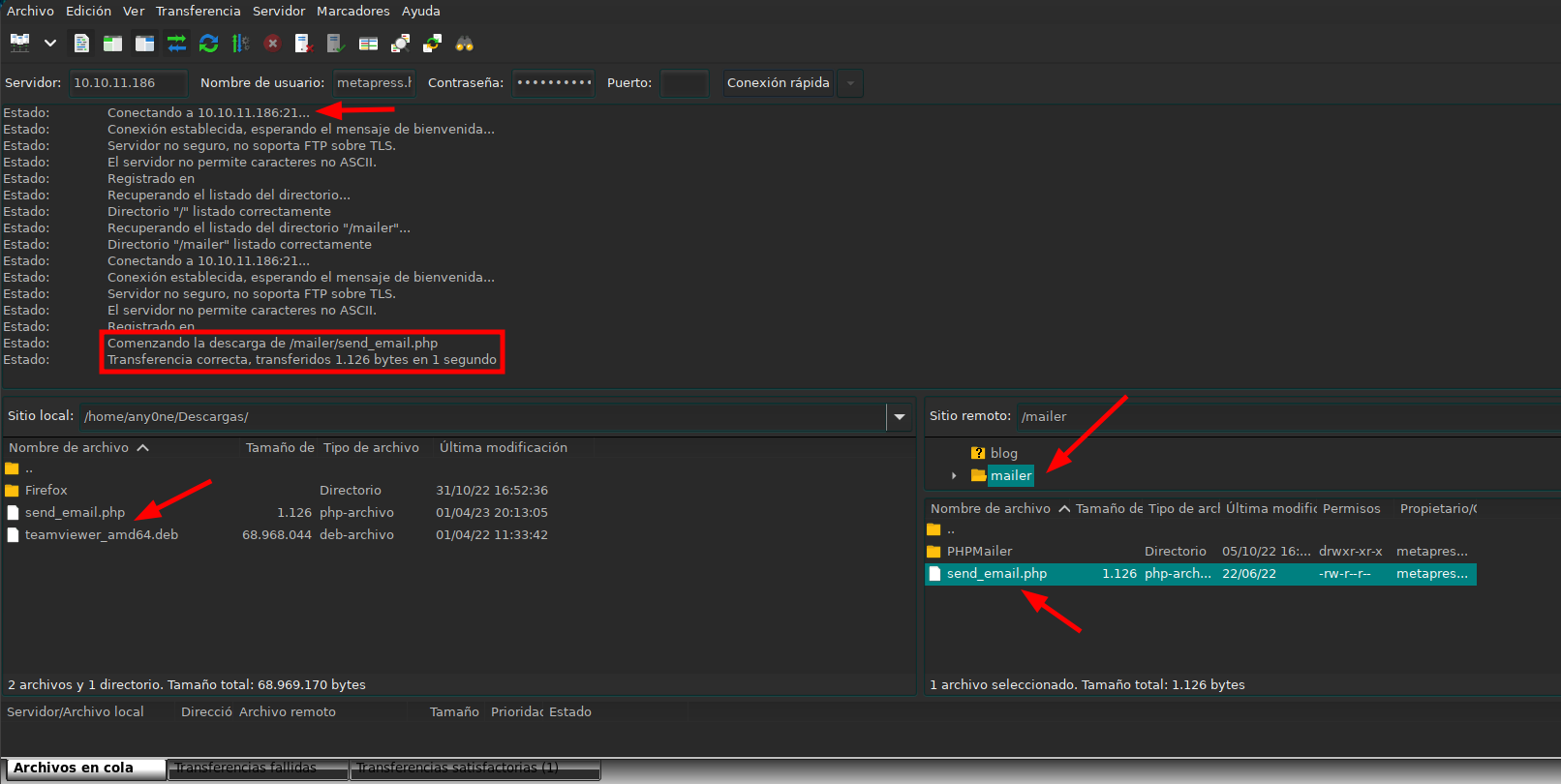Screen dimensions: 1561x784
Task: Reconnect to last server icon
Action: click(336, 43)
